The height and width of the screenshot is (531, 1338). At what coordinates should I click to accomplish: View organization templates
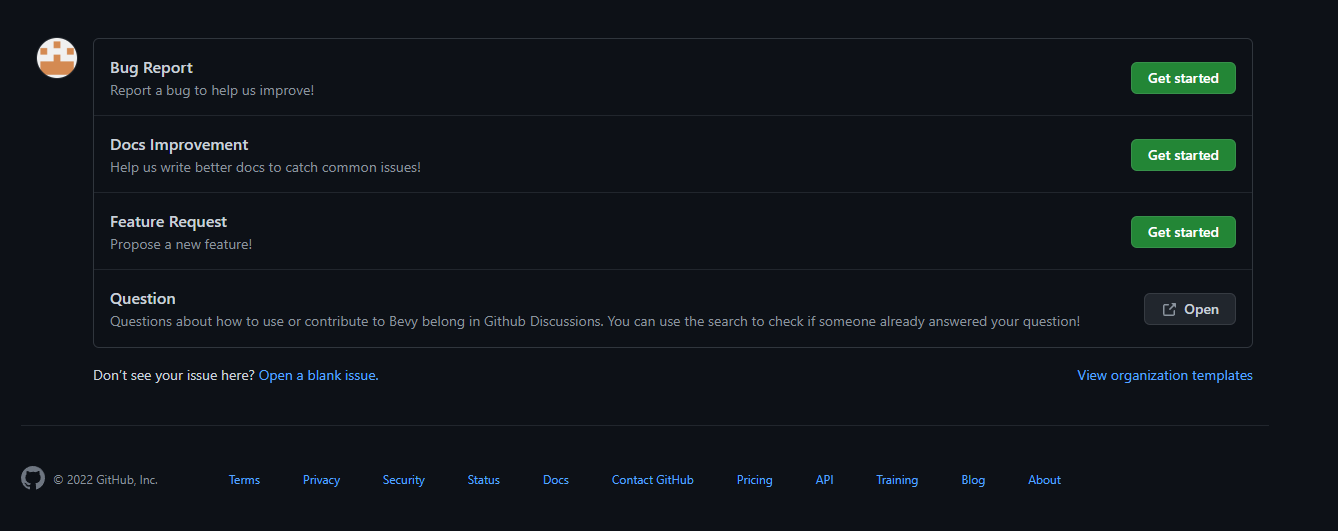[1165, 375]
